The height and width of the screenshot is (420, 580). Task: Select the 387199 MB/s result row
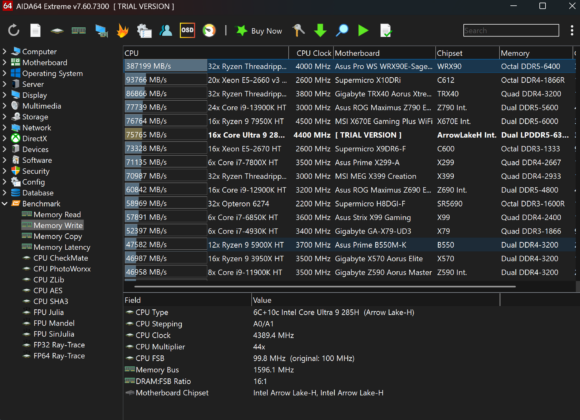(349, 66)
